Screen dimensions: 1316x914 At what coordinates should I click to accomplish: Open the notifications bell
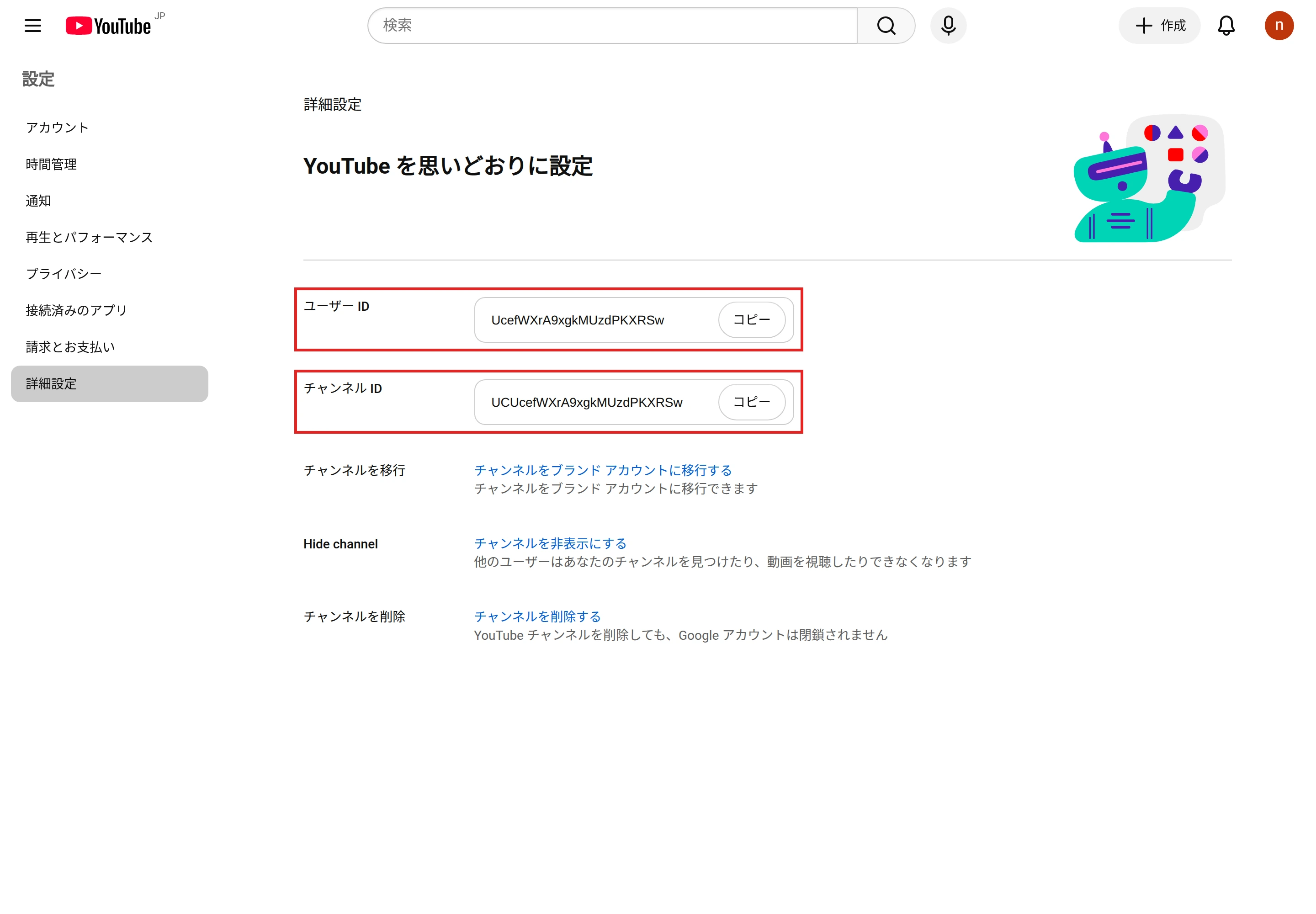1225,25
